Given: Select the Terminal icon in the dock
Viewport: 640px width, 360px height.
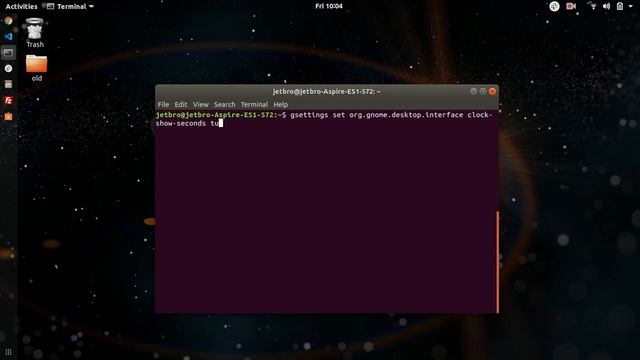Looking at the screenshot, I should 8,52.
